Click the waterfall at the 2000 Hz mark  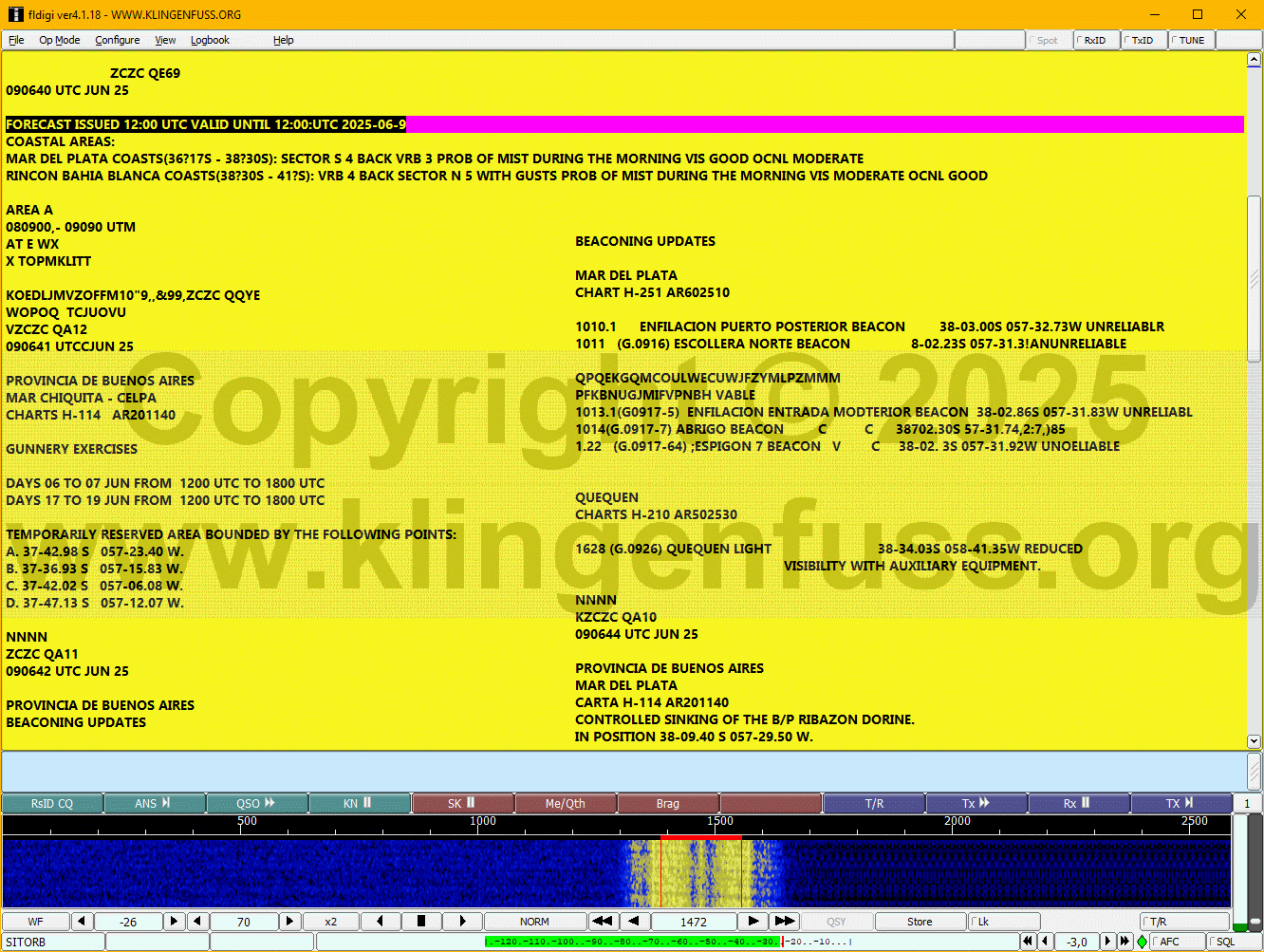(x=957, y=873)
